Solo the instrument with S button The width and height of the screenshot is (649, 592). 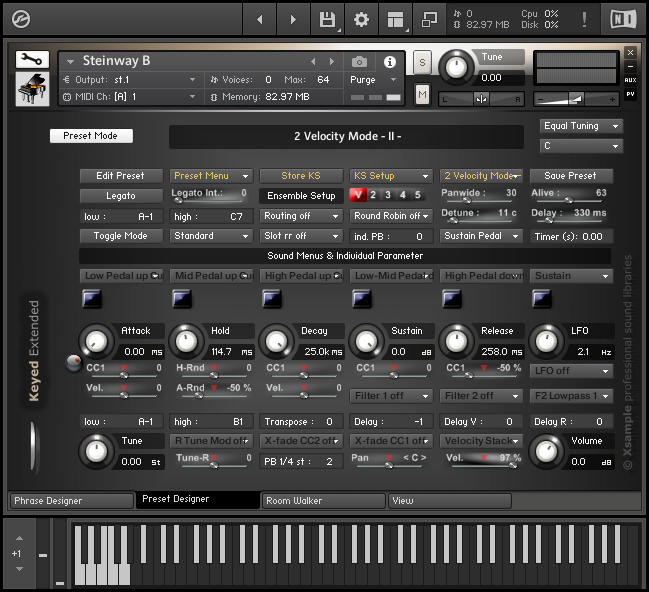422,62
